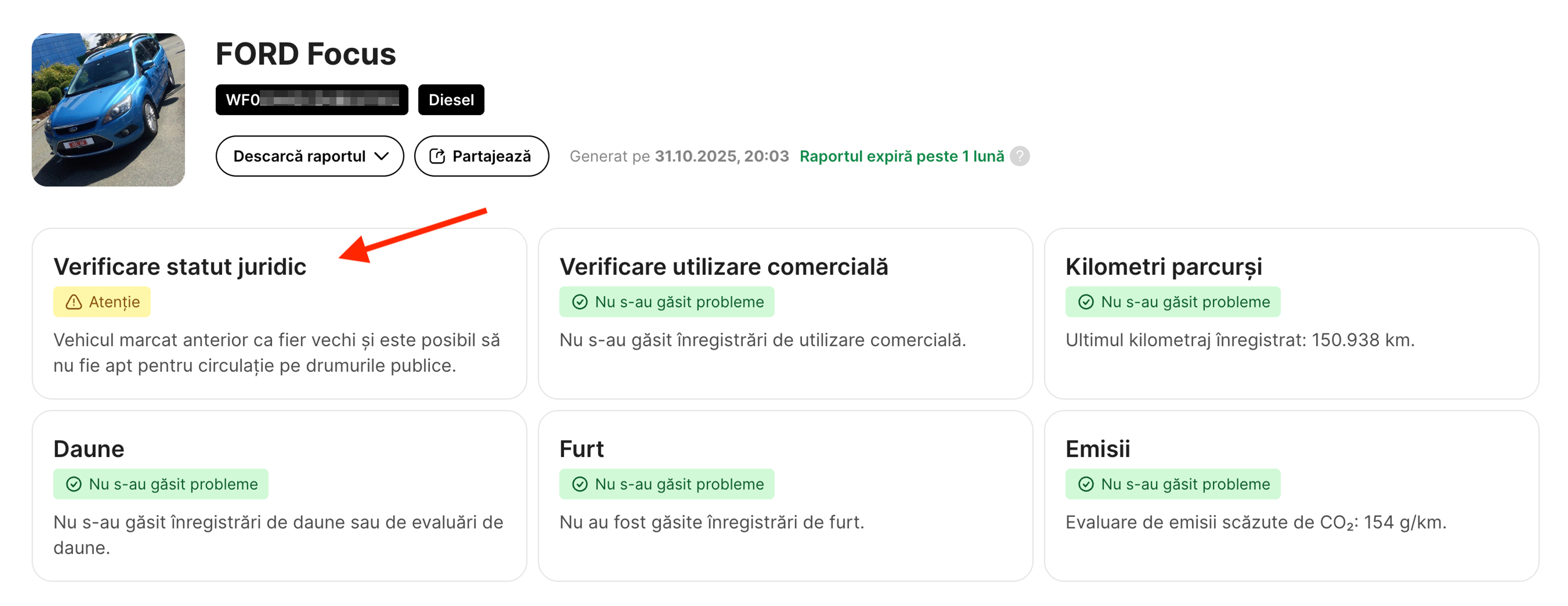This screenshot has height=606, width=1568.
Task: Toggle the Atenție warning badge
Action: tap(102, 301)
